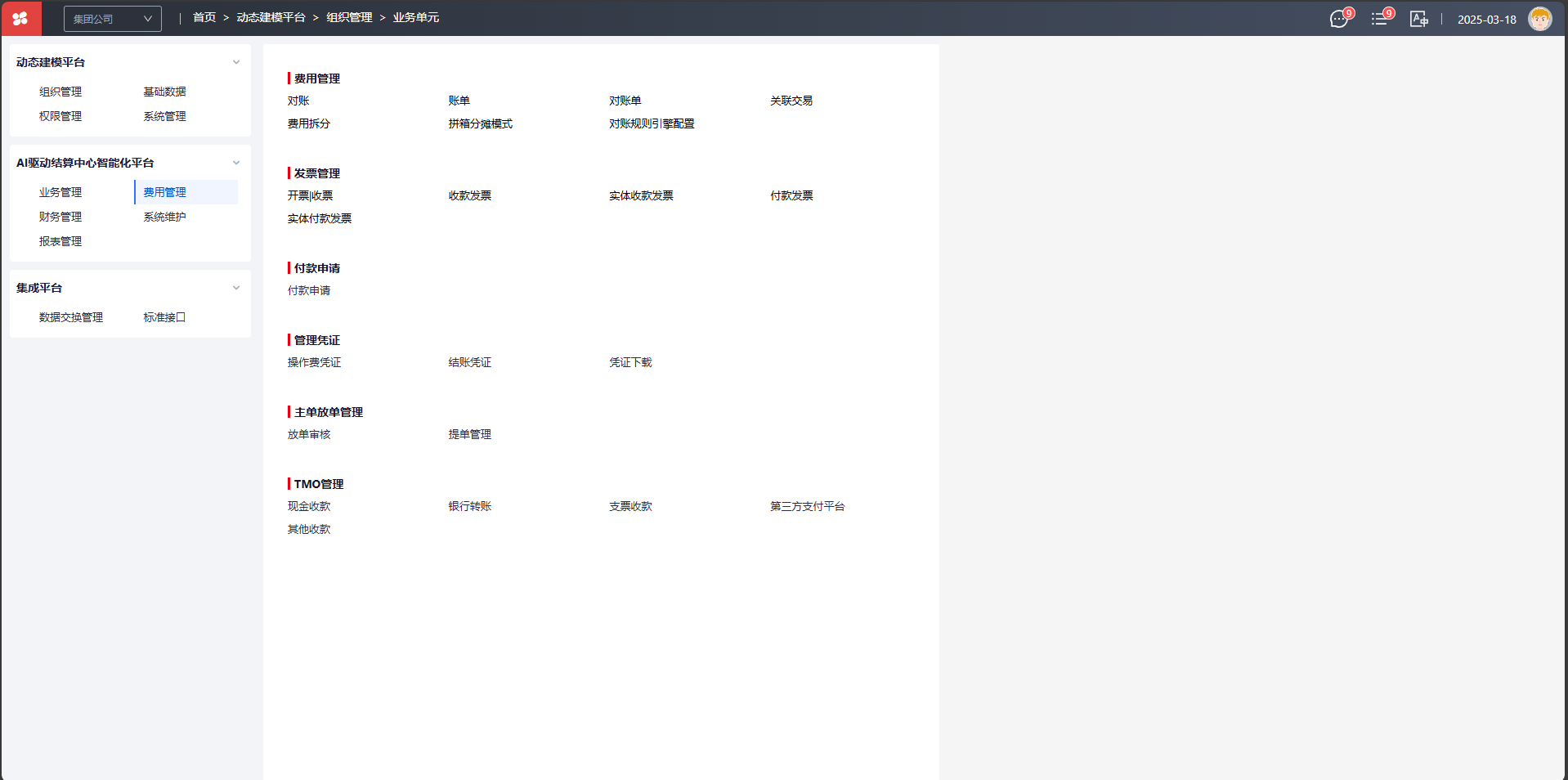Collapse the 集成平台 section
The image size is (1568, 780).
point(236,288)
